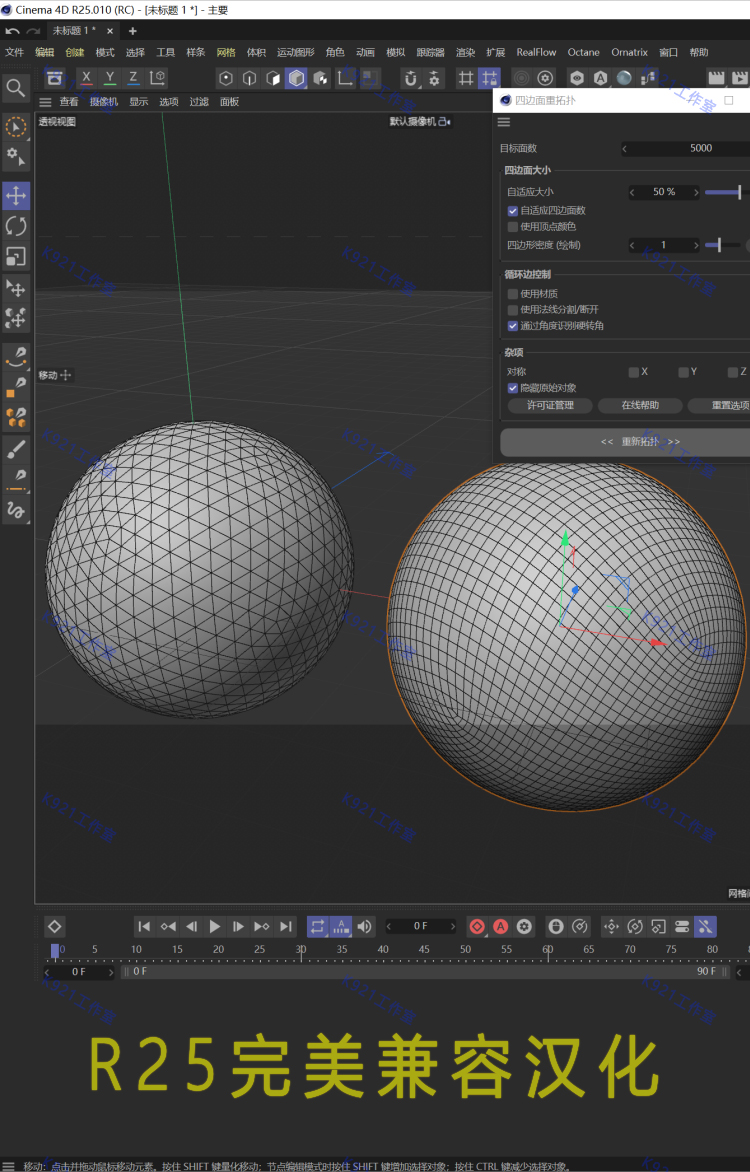Click the 目标面数 input field

tap(688, 149)
